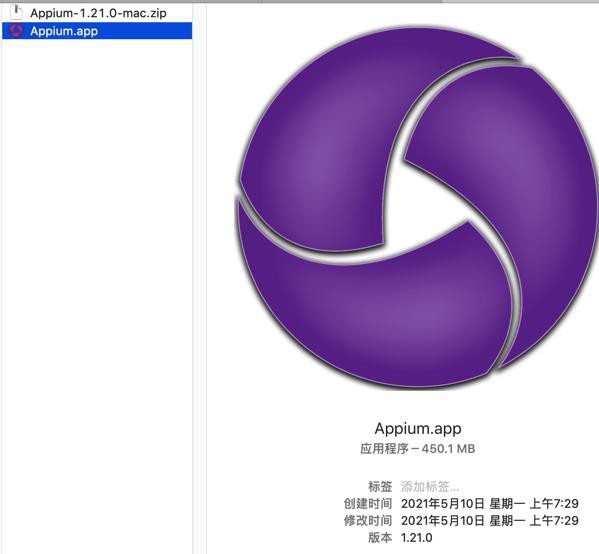This screenshot has width=599, height=554.
Task: Click the zip archive file icon
Action: (x=16, y=12)
